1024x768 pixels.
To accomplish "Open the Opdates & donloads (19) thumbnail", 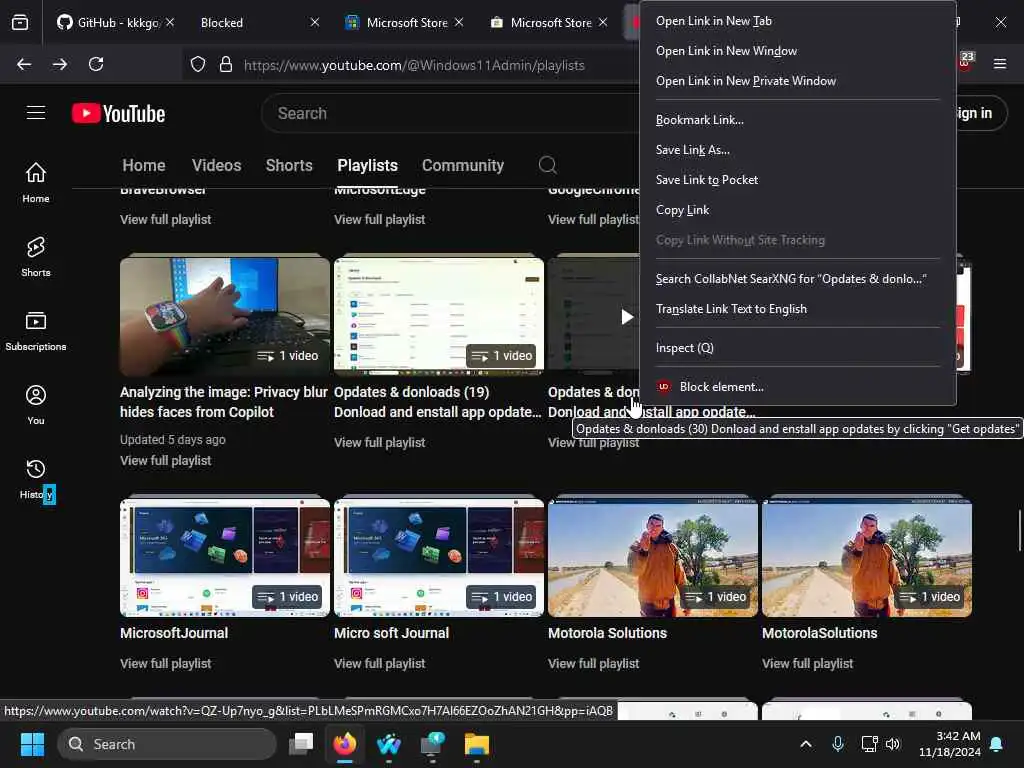I will (439, 317).
